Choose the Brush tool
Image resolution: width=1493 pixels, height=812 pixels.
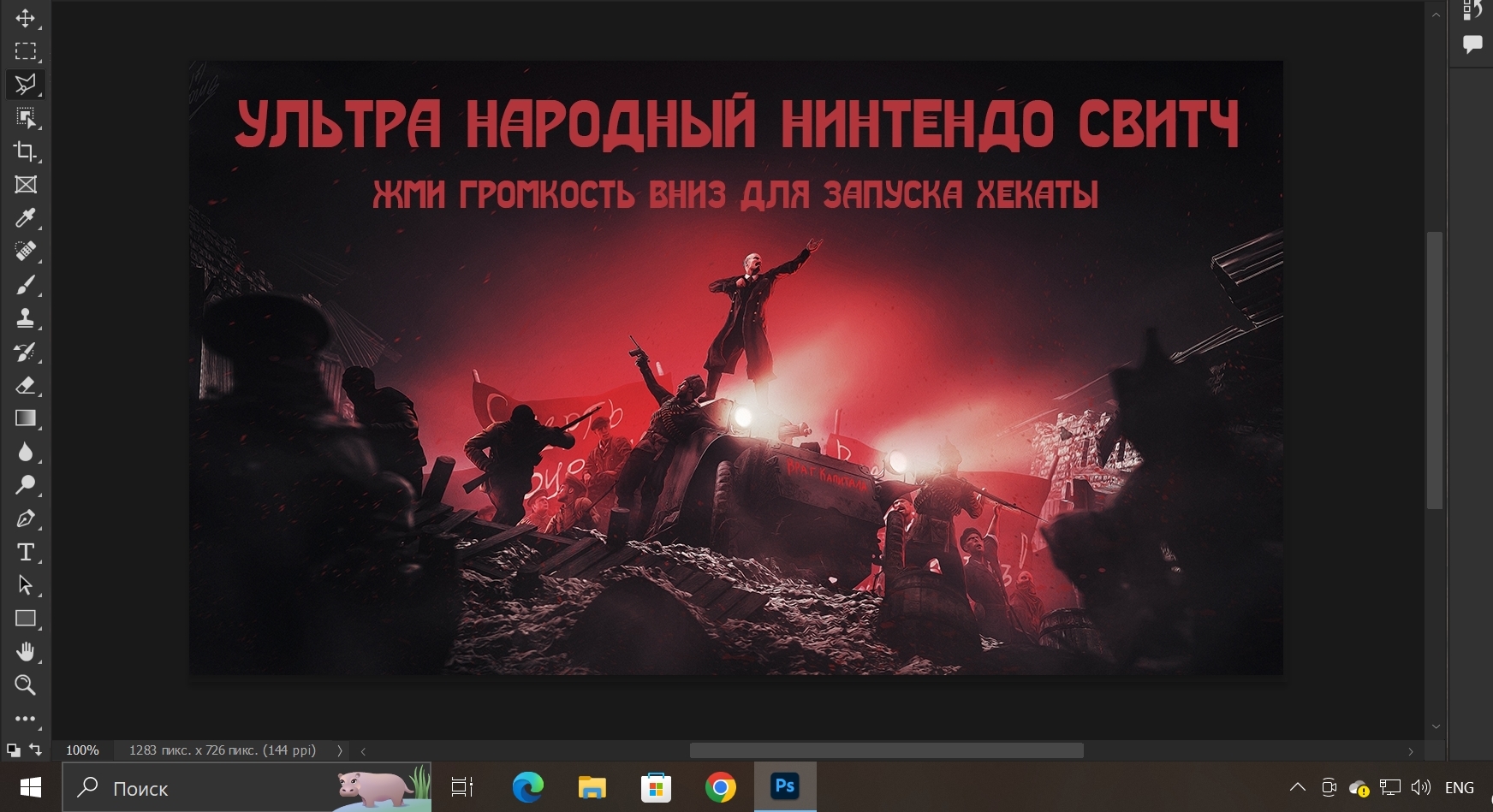pos(25,285)
